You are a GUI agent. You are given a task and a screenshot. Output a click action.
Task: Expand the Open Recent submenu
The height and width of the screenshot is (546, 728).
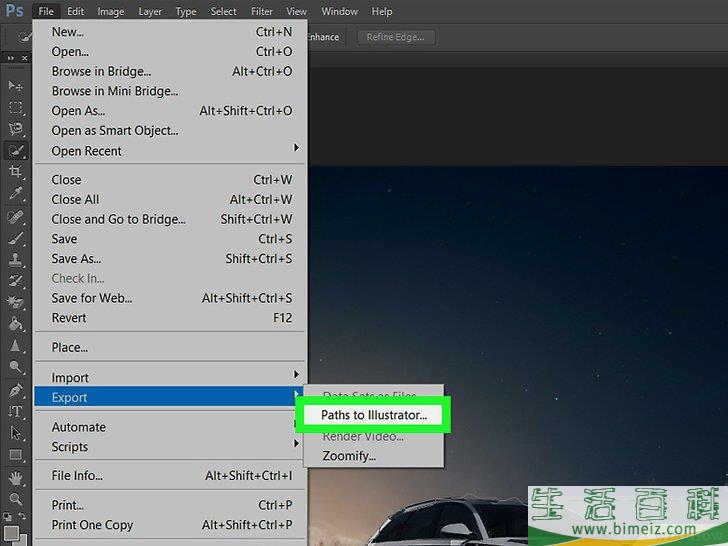(x=170, y=151)
